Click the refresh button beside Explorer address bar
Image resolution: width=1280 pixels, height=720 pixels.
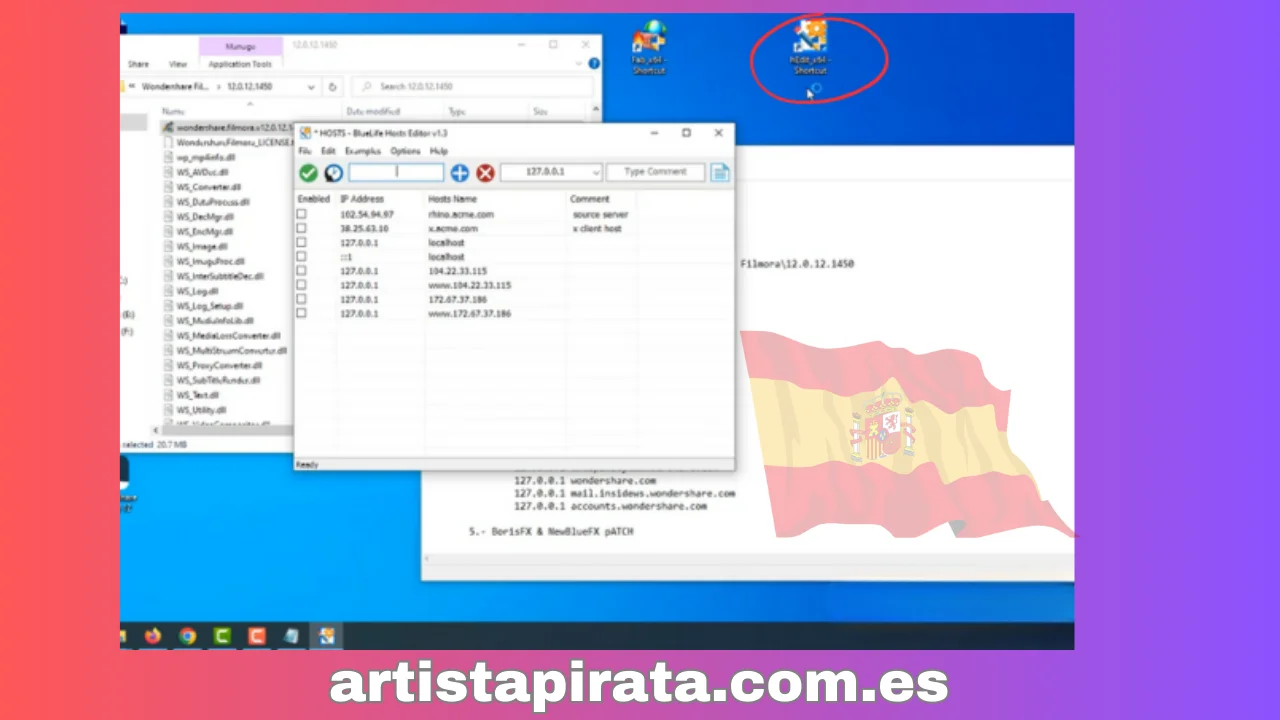point(333,87)
